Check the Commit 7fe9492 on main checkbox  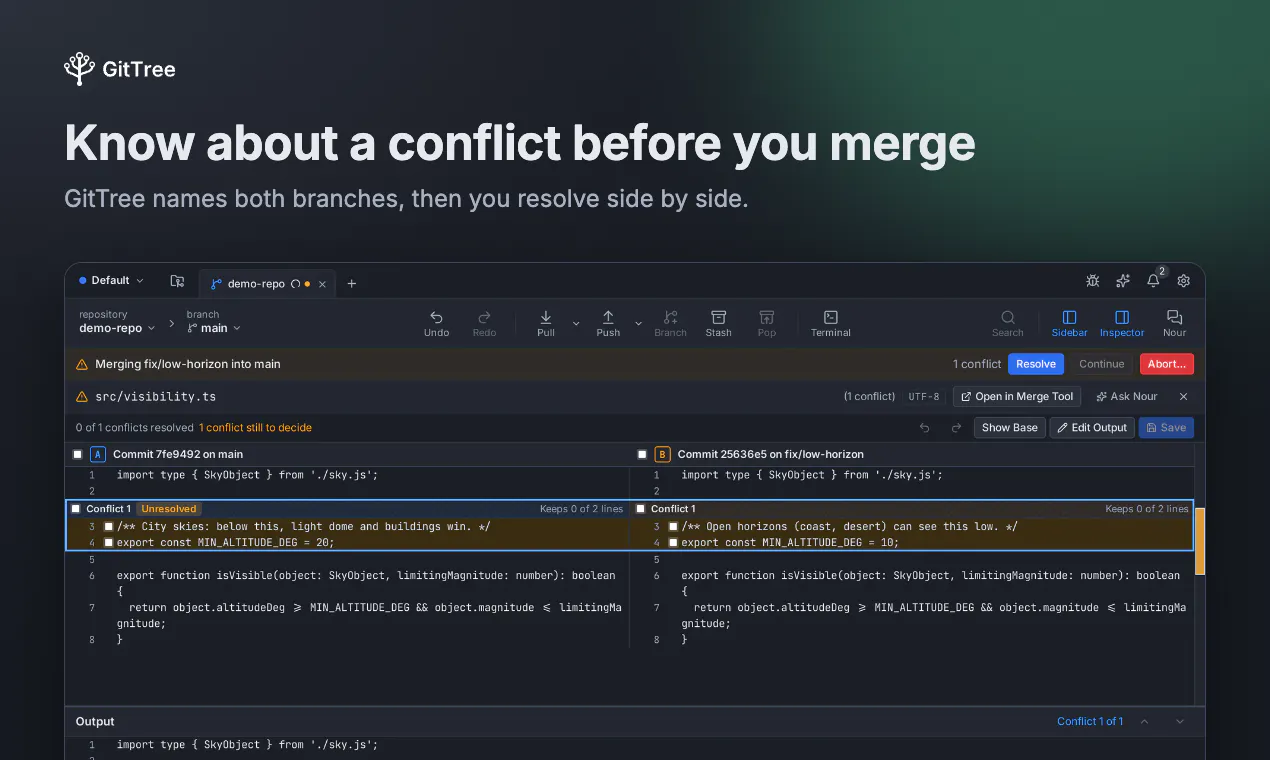pos(78,454)
